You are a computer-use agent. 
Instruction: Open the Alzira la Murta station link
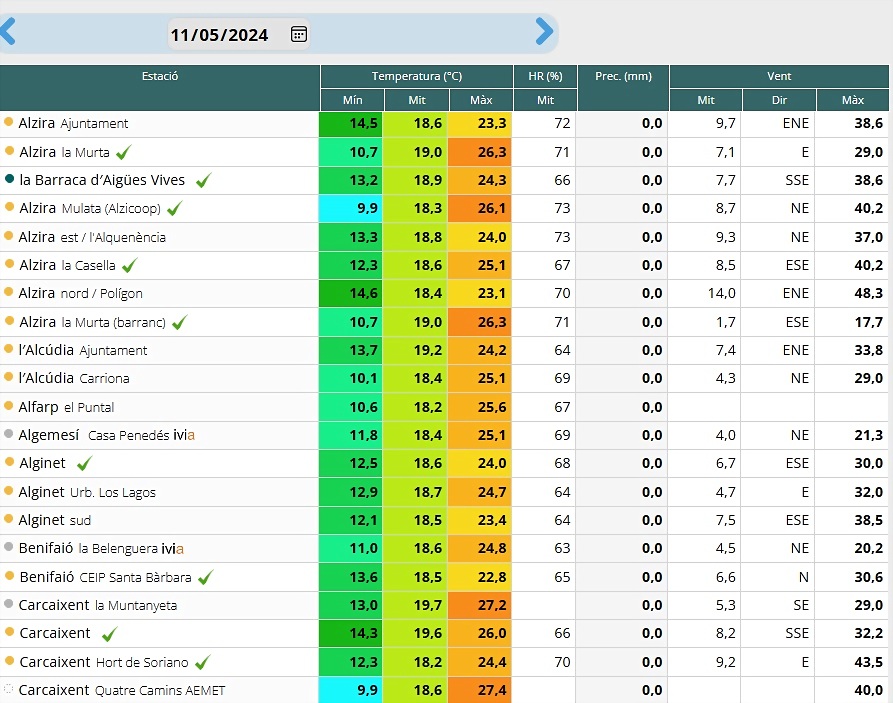pos(64,152)
